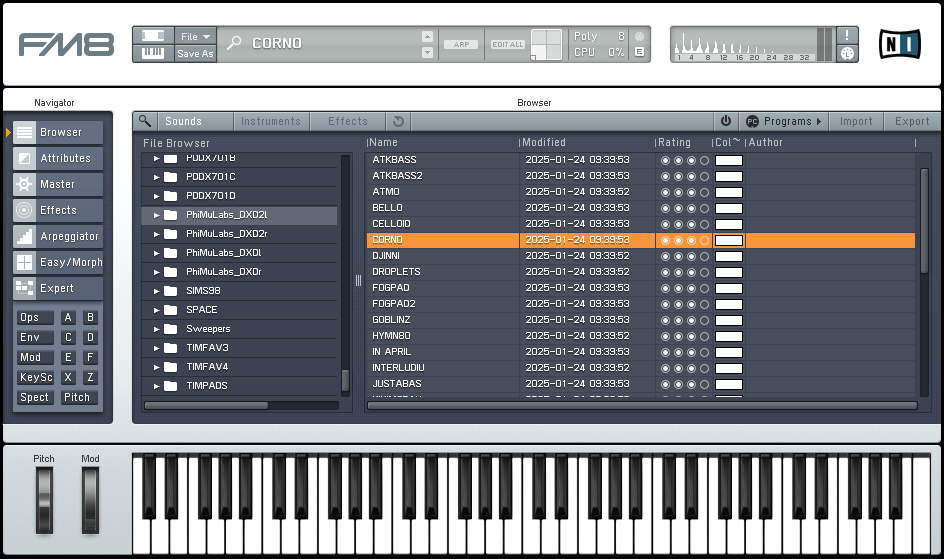Open the Master page icon
The height and width of the screenshot is (559, 944).
click(24, 184)
